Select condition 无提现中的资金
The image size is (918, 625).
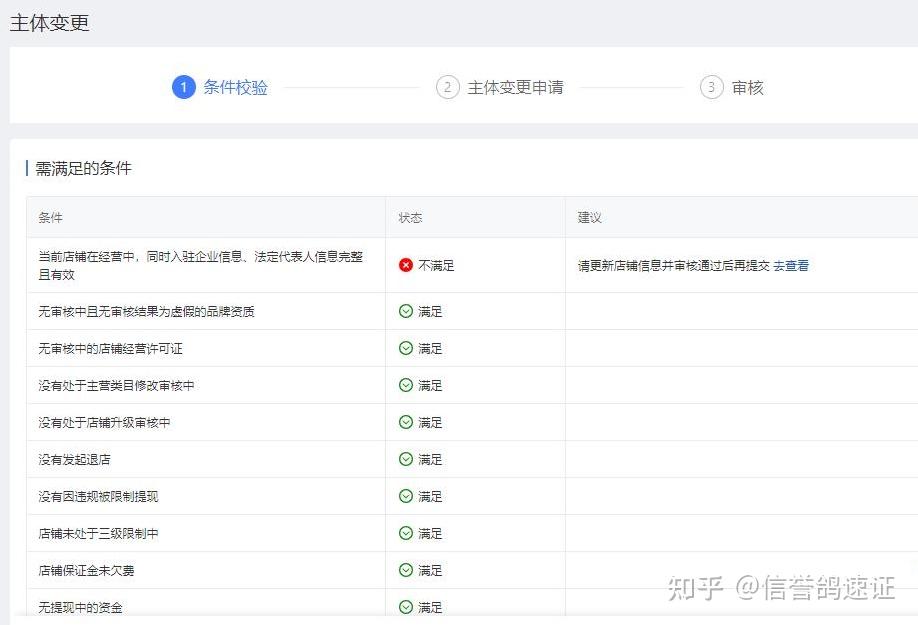coord(80,607)
